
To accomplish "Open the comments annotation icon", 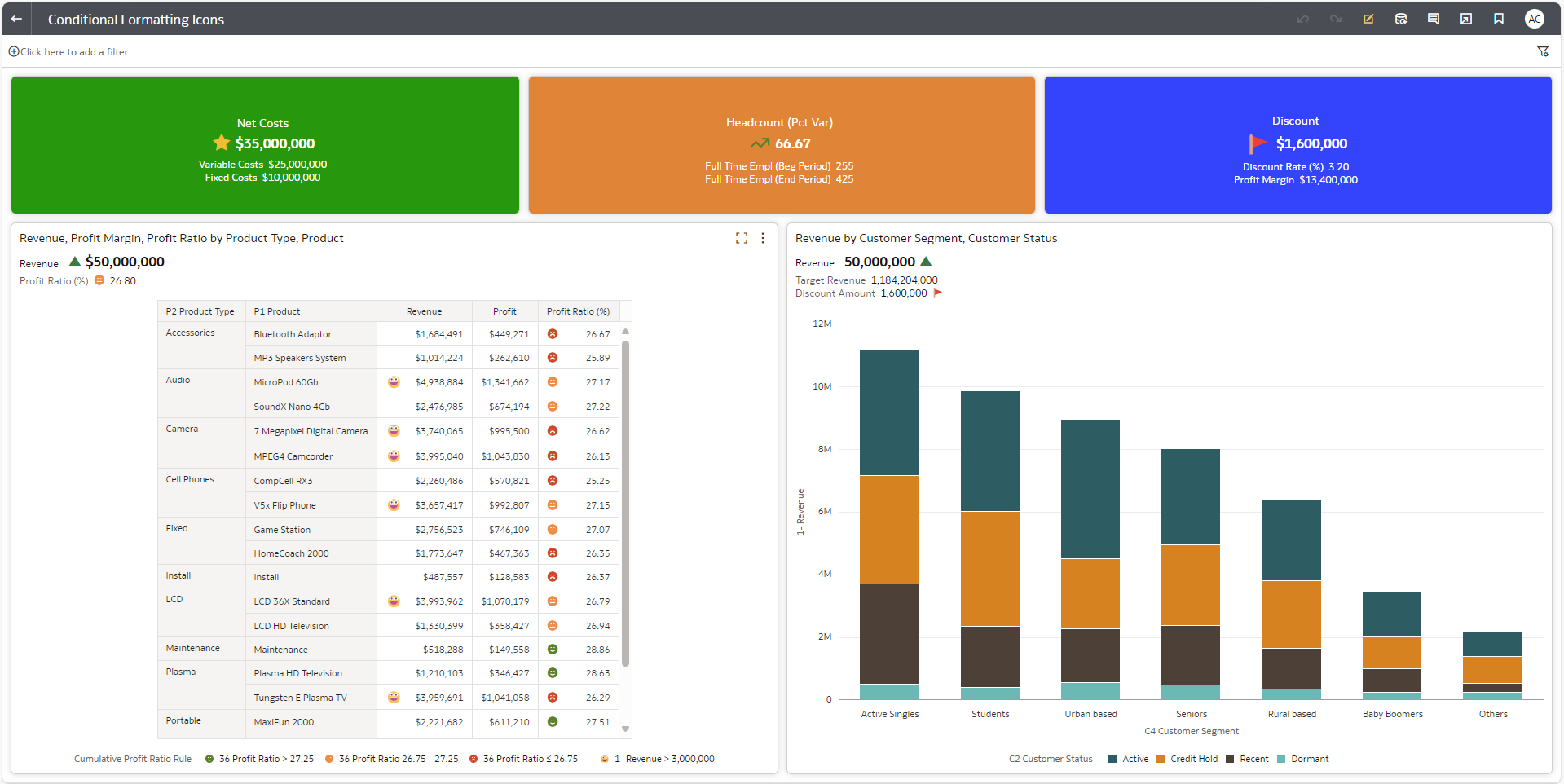I will 1434,19.
